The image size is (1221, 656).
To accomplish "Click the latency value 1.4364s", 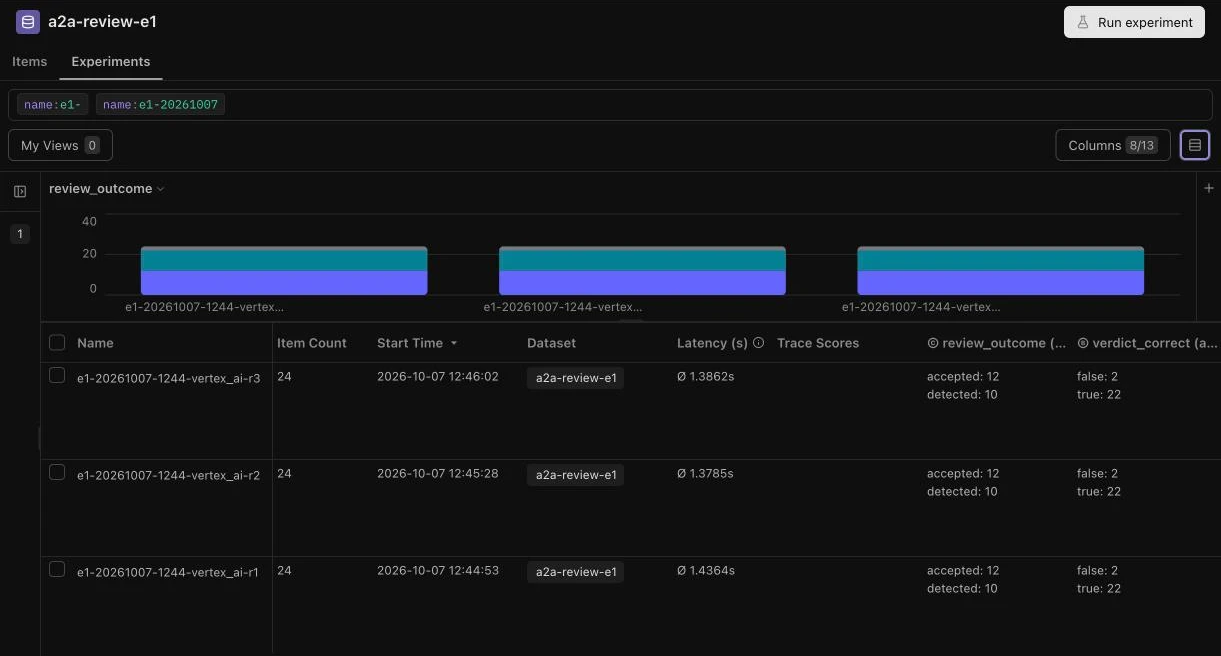I will (706, 570).
